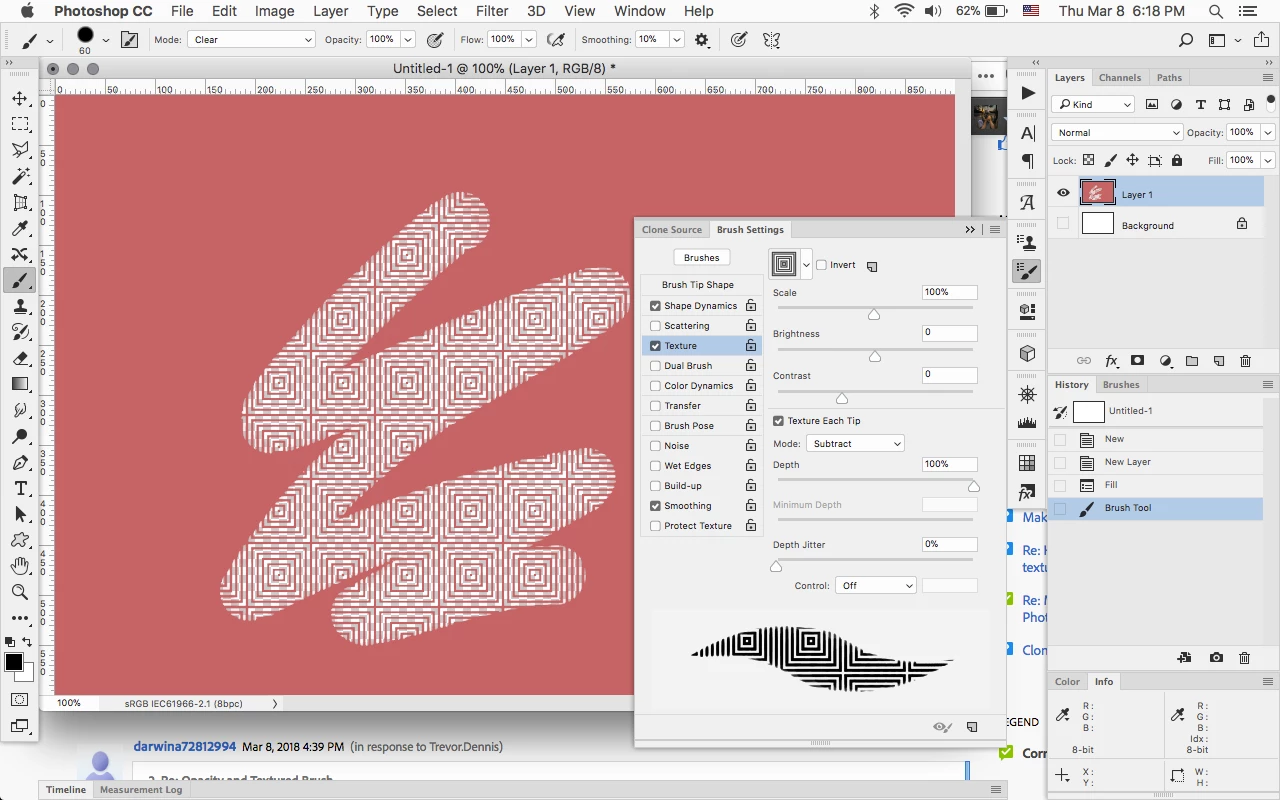This screenshot has height=800, width=1280.
Task: Switch to Clone Source tab
Action: tap(672, 230)
